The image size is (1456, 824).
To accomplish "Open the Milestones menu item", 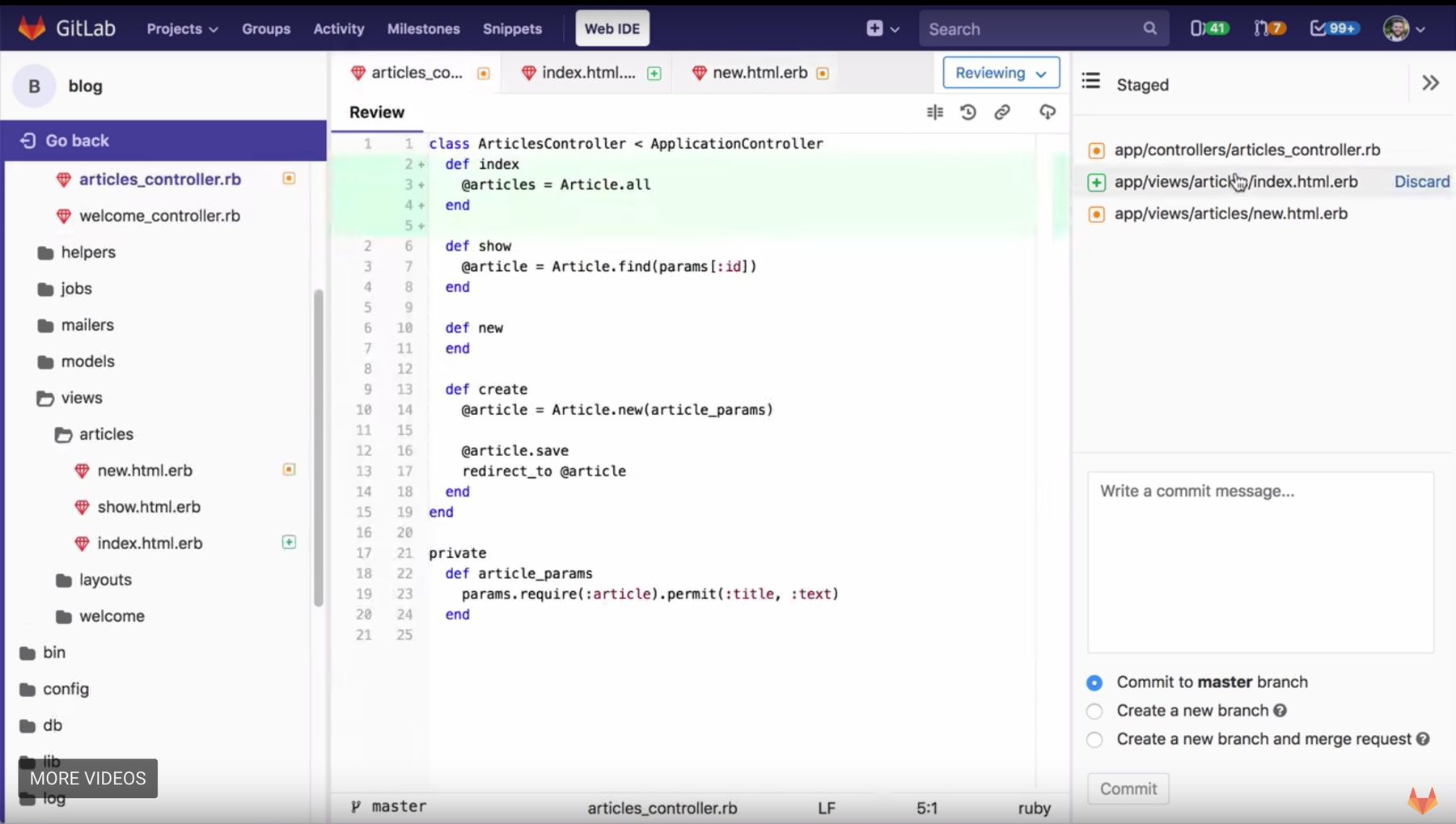I will [x=423, y=28].
